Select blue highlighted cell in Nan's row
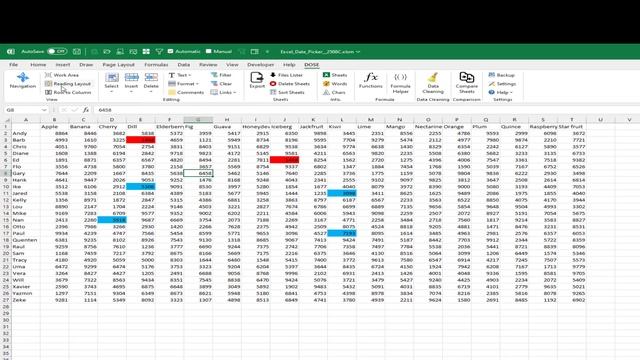This screenshot has width=640, height=360. coord(112,220)
